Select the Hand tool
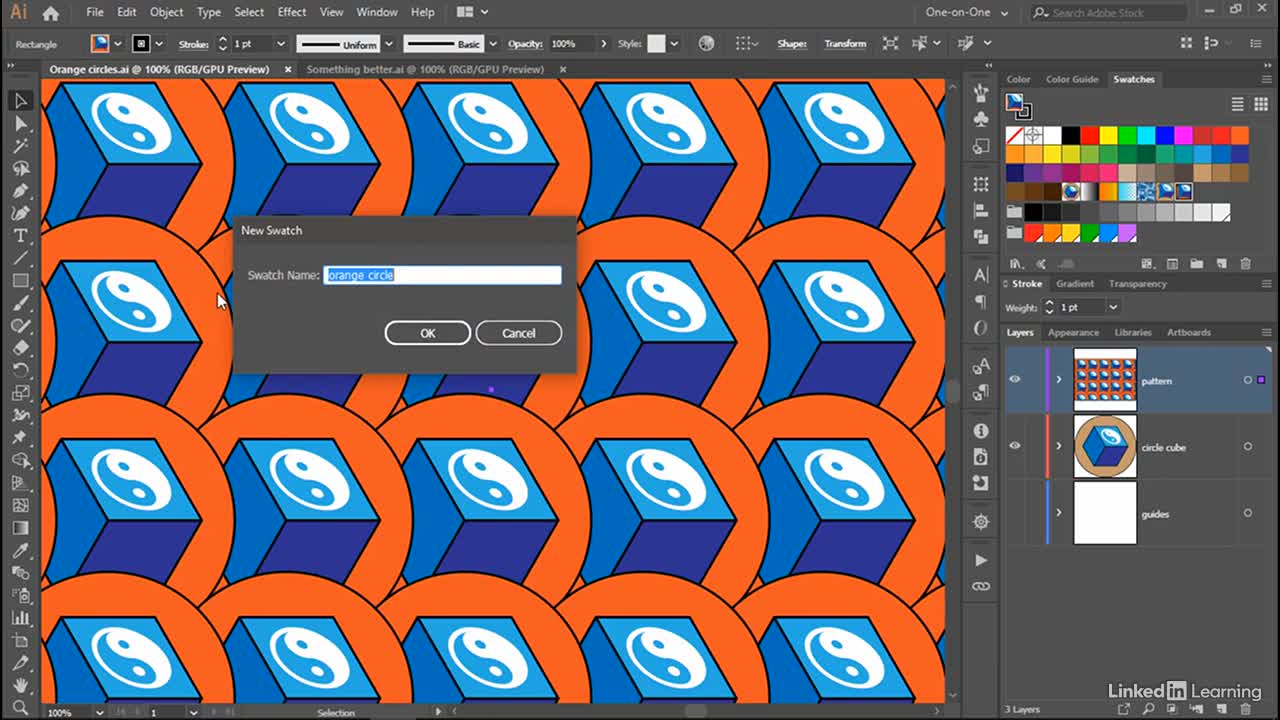The width and height of the screenshot is (1280, 720). click(x=20, y=685)
